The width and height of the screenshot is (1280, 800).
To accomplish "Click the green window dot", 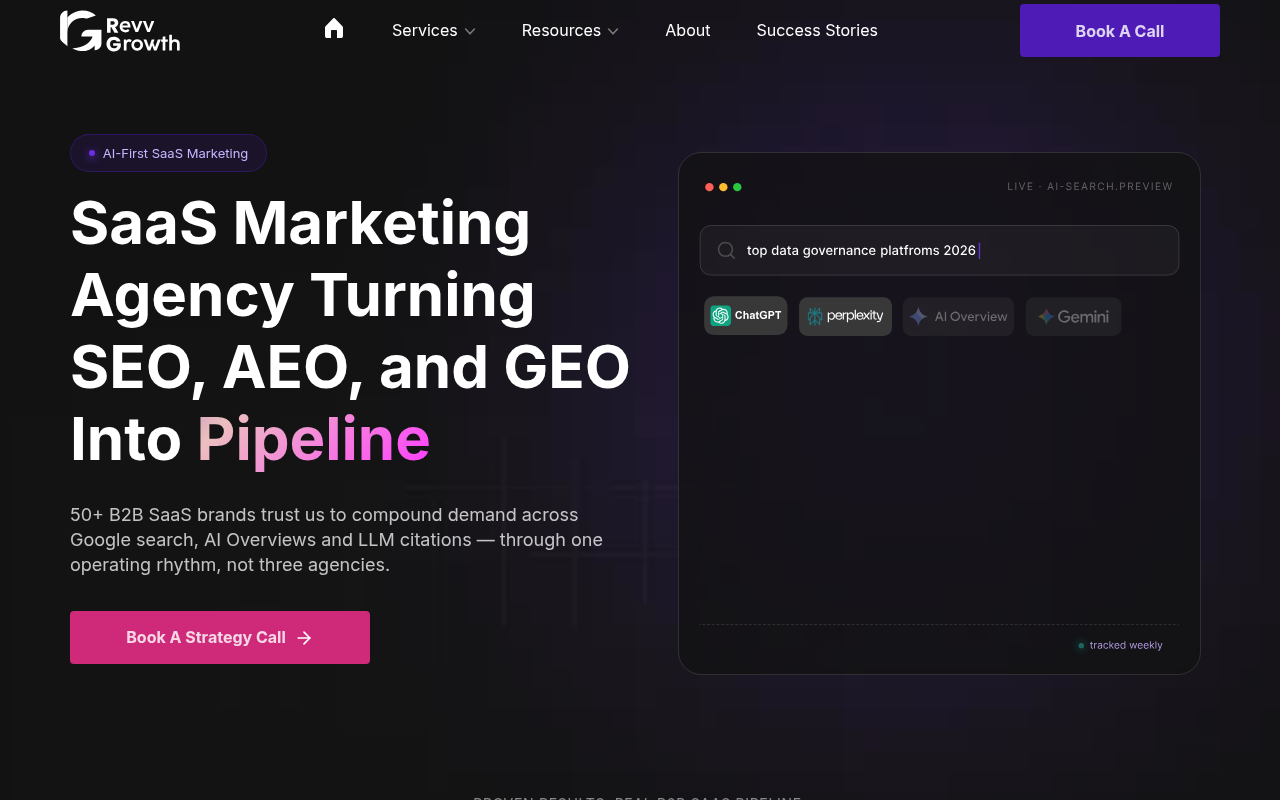I will coord(737,187).
